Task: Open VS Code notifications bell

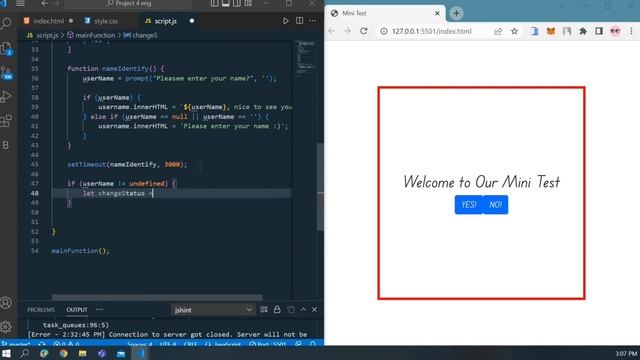Action: click(x=313, y=344)
